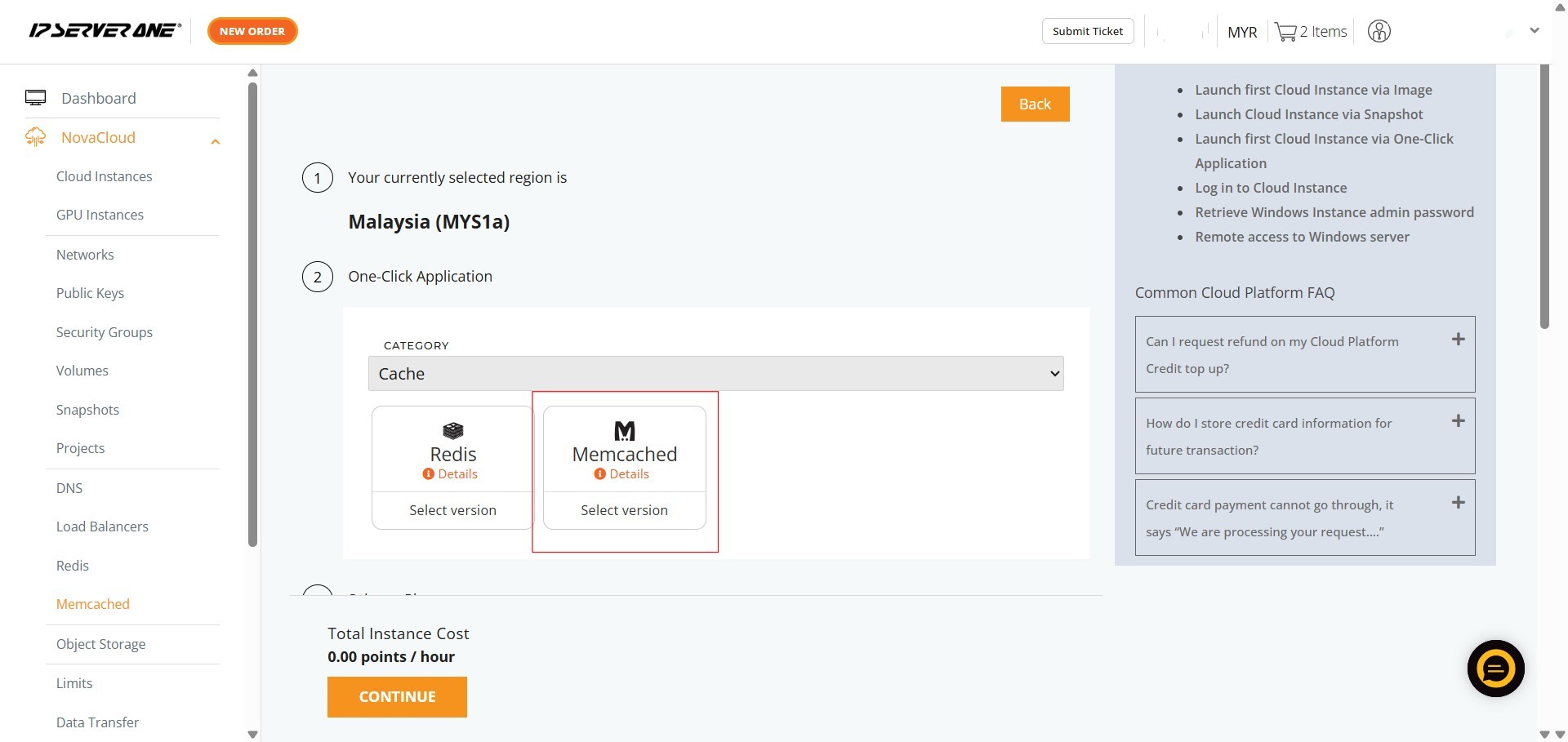Collapse the NovaCloud sidebar section
Viewport: 1568px width, 742px height.
[x=215, y=141]
